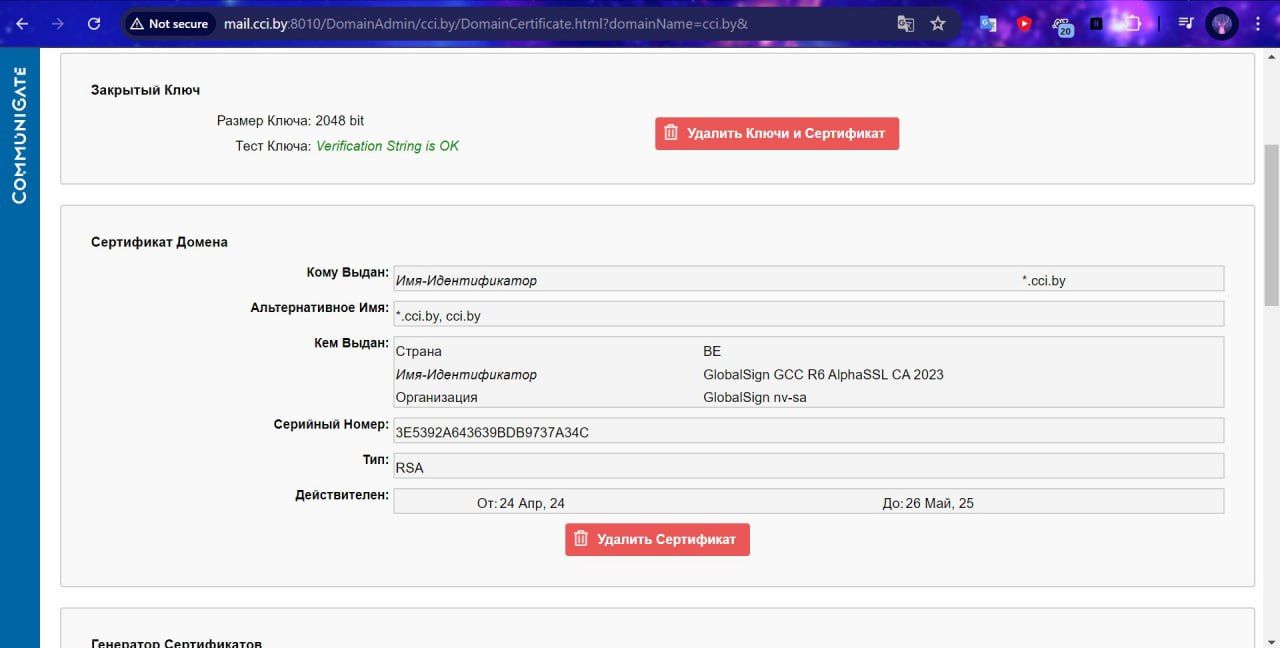Click the Удалить Ключи и Сертификат button

coord(777,133)
